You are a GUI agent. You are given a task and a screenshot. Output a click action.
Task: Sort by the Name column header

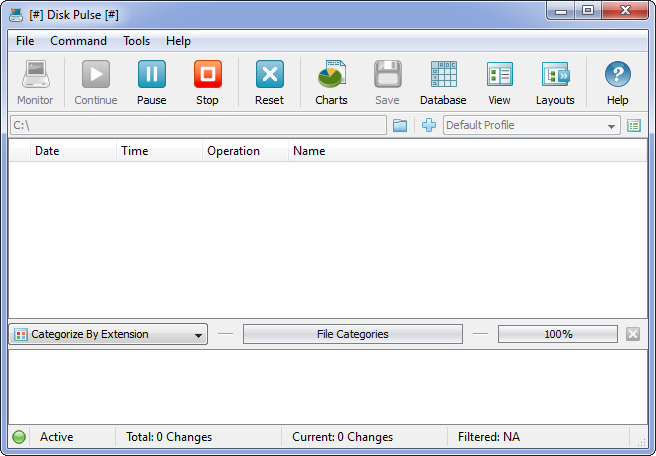click(x=468, y=151)
